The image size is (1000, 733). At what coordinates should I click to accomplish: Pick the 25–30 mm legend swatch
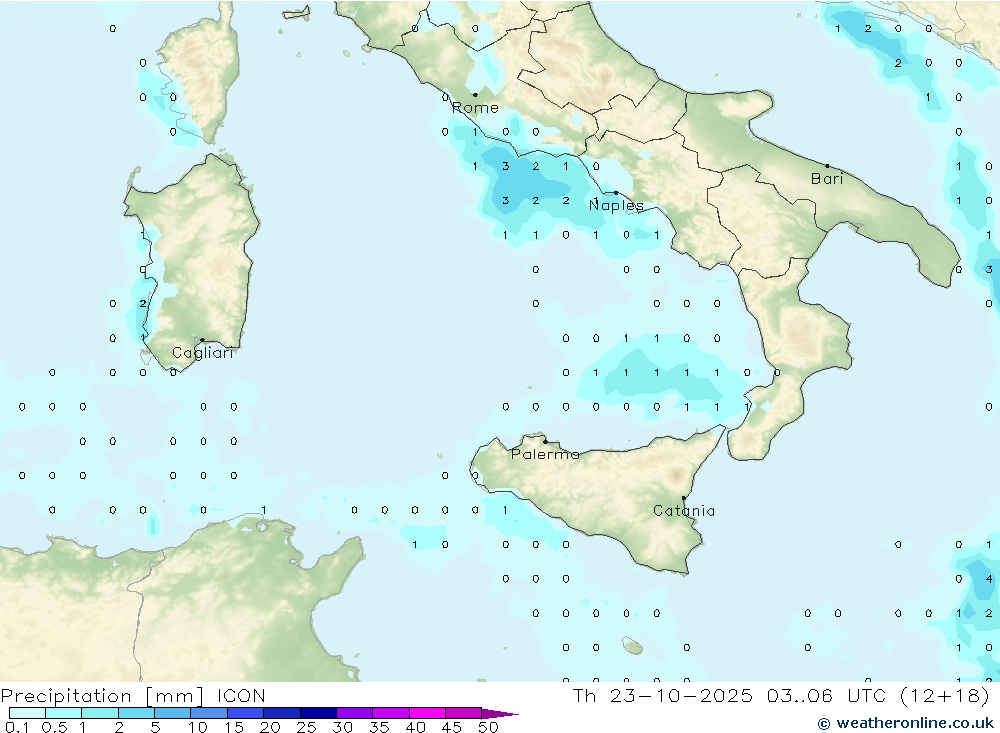pyautogui.click(x=318, y=713)
